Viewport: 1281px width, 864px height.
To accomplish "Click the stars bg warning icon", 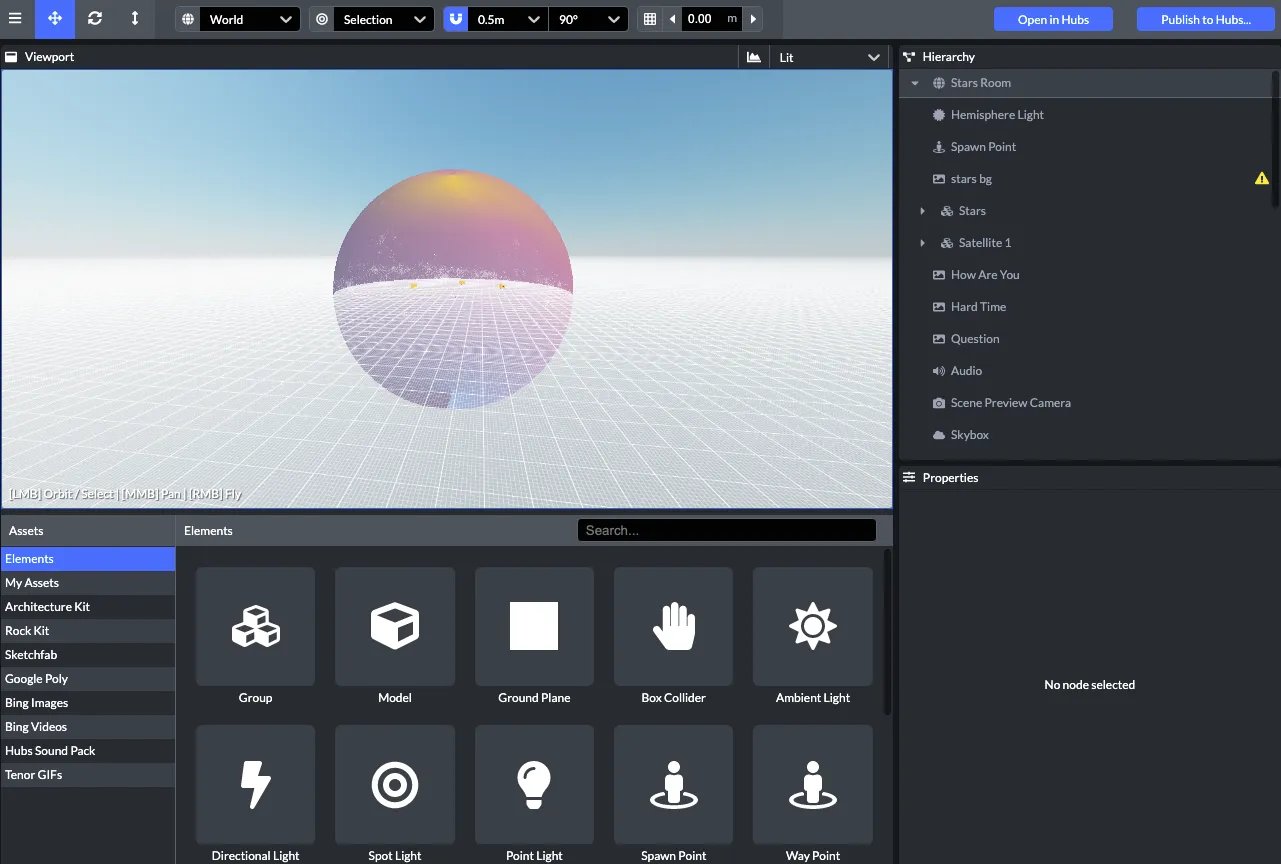I will [x=1261, y=179].
